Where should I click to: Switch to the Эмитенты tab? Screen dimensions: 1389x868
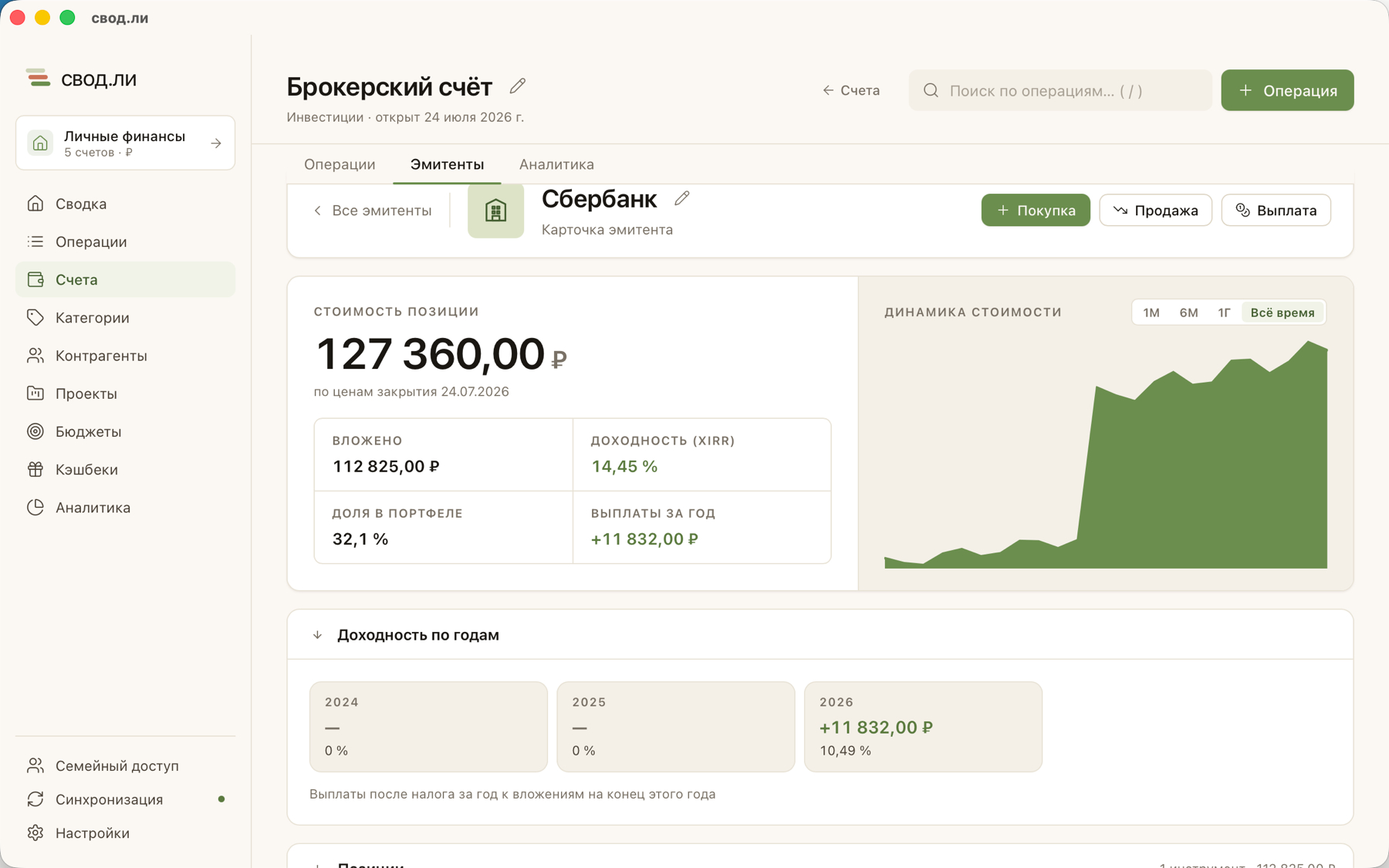(447, 164)
